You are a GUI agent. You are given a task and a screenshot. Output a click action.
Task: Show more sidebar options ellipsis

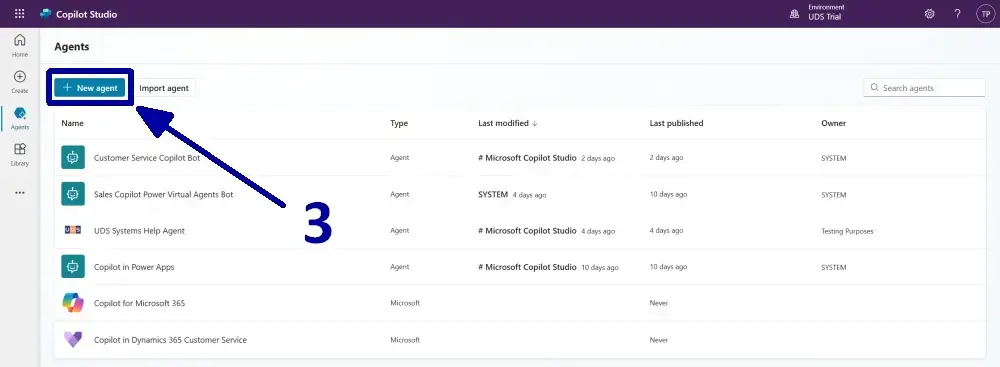pos(20,192)
